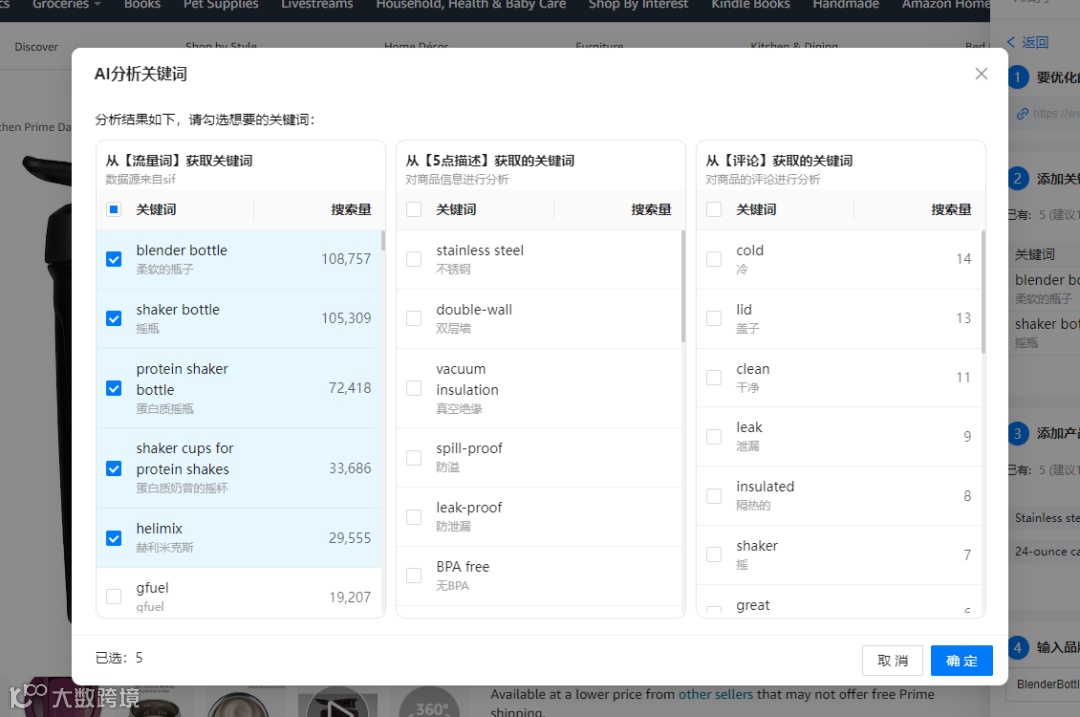The width and height of the screenshot is (1080, 717).
Task: Click the 确定 confirm button
Action: (x=960, y=660)
